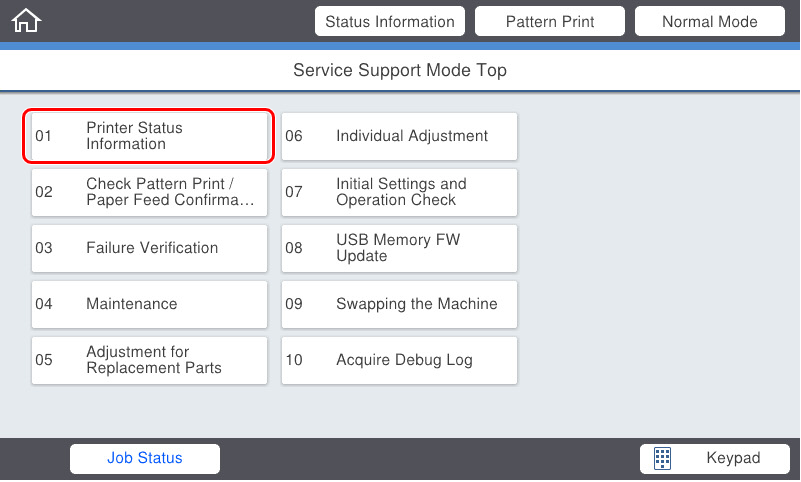
Task: Click the keypad grid icon
Action: pos(662,458)
